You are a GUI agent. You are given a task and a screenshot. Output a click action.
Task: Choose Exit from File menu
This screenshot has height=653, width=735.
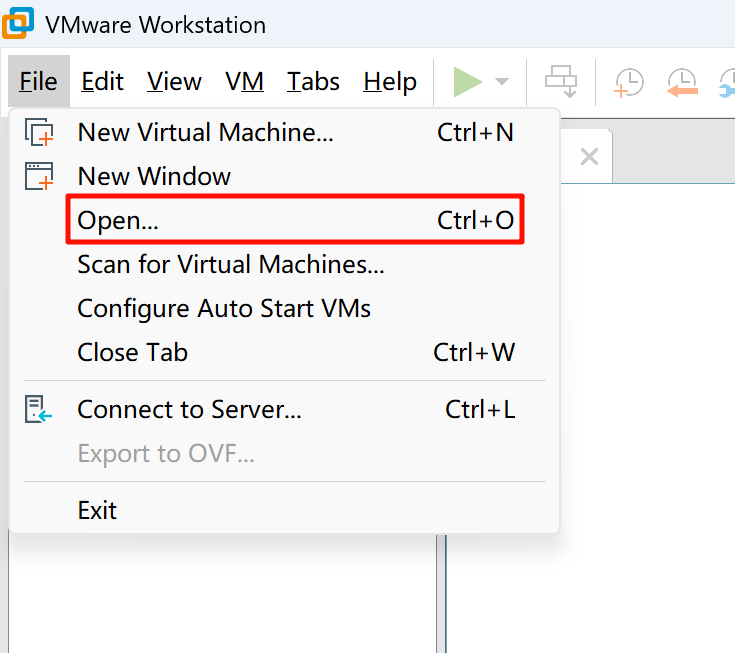pyautogui.click(x=285, y=510)
